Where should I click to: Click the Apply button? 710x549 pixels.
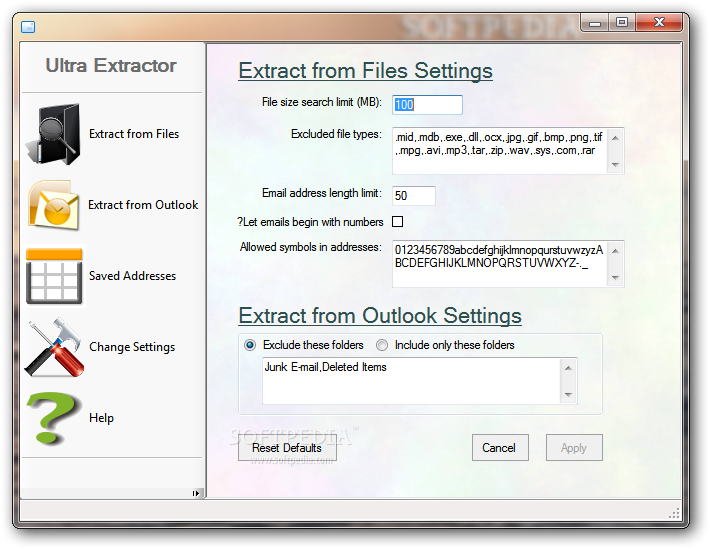click(574, 448)
